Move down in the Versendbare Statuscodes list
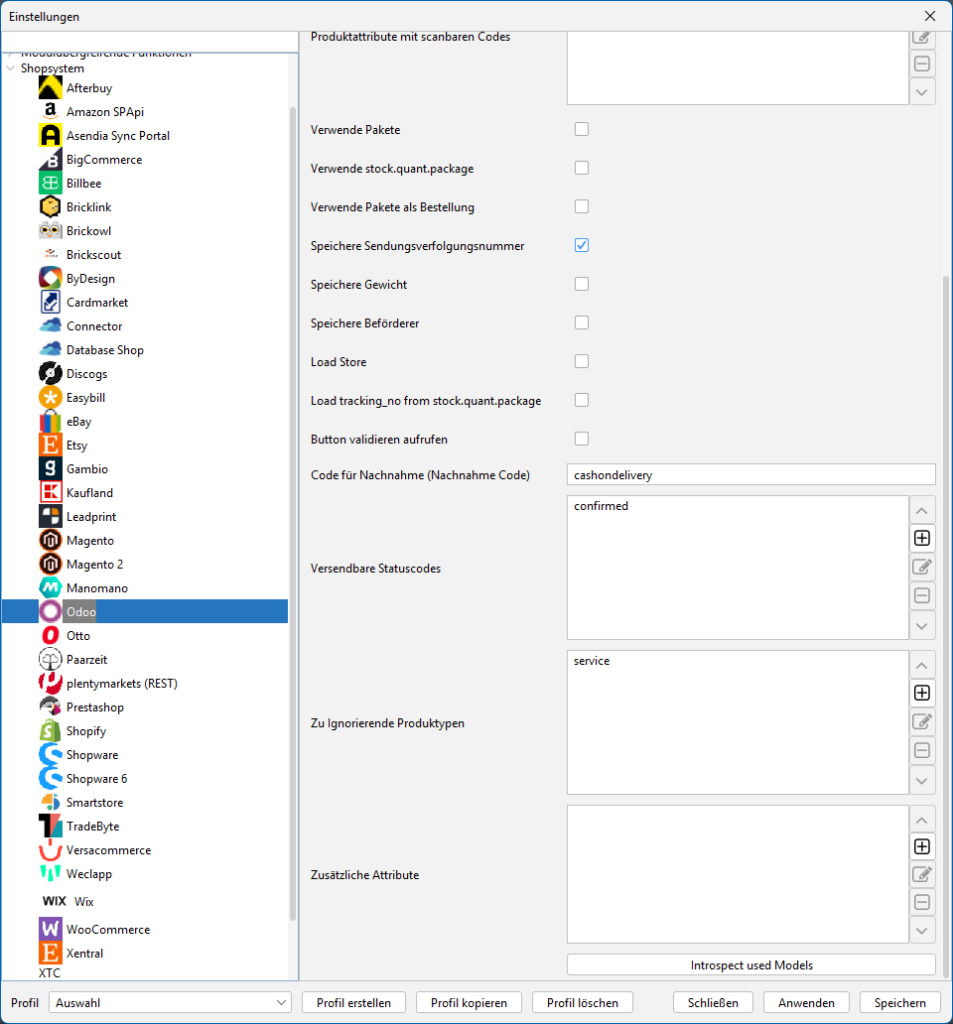Screen dimensions: 953x1024 click(x=922, y=626)
